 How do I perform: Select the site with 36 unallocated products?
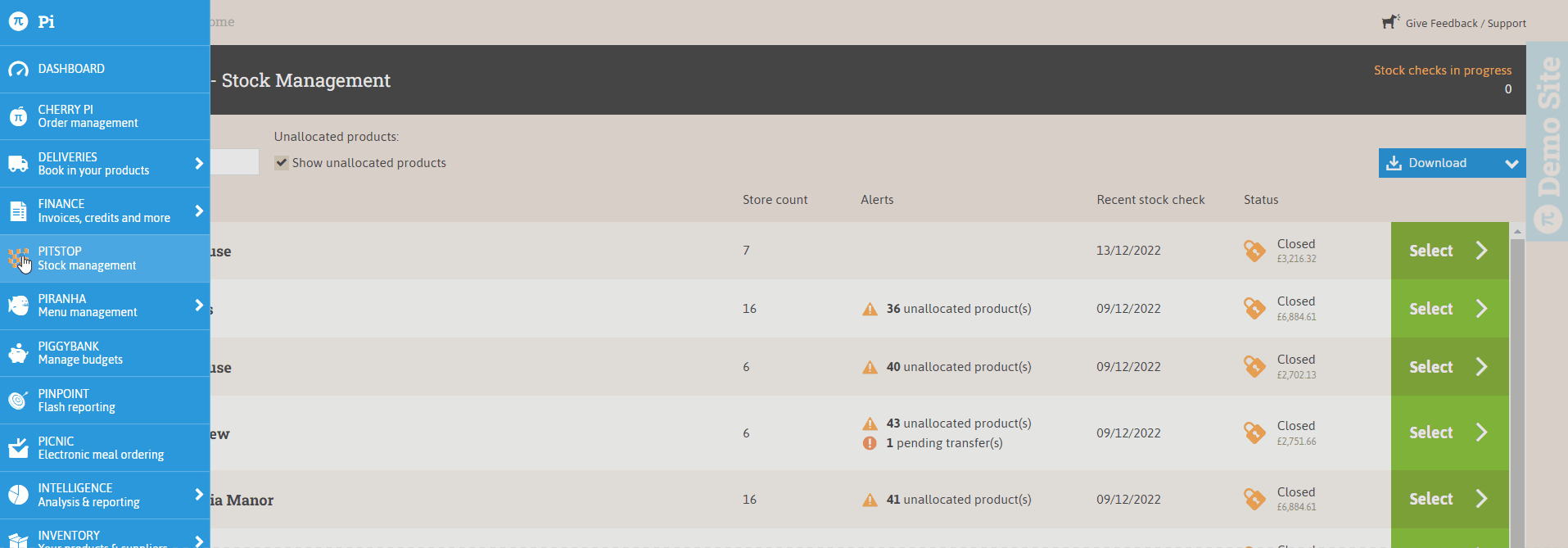pyautogui.click(x=1449, y=309)
